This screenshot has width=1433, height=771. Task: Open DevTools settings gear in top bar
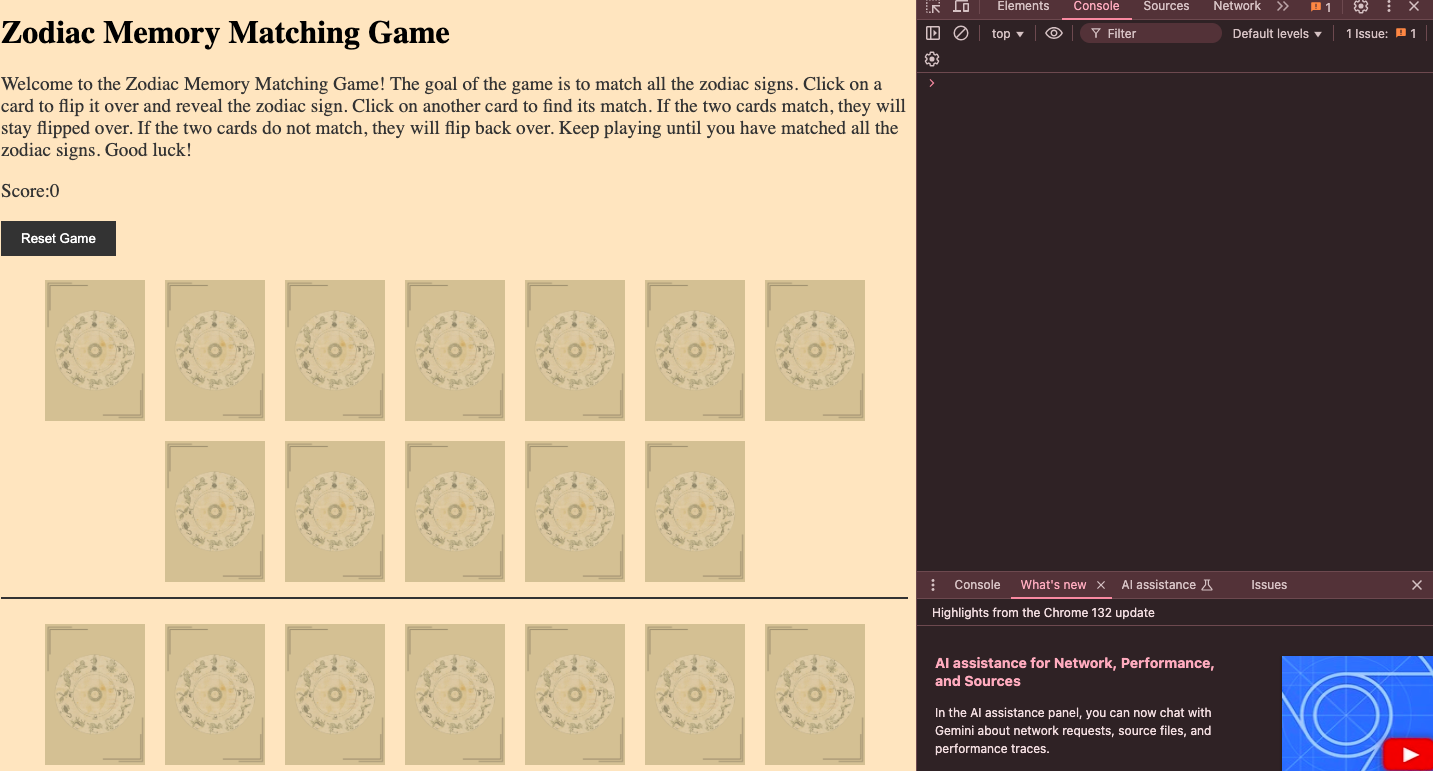[1361, 7]
